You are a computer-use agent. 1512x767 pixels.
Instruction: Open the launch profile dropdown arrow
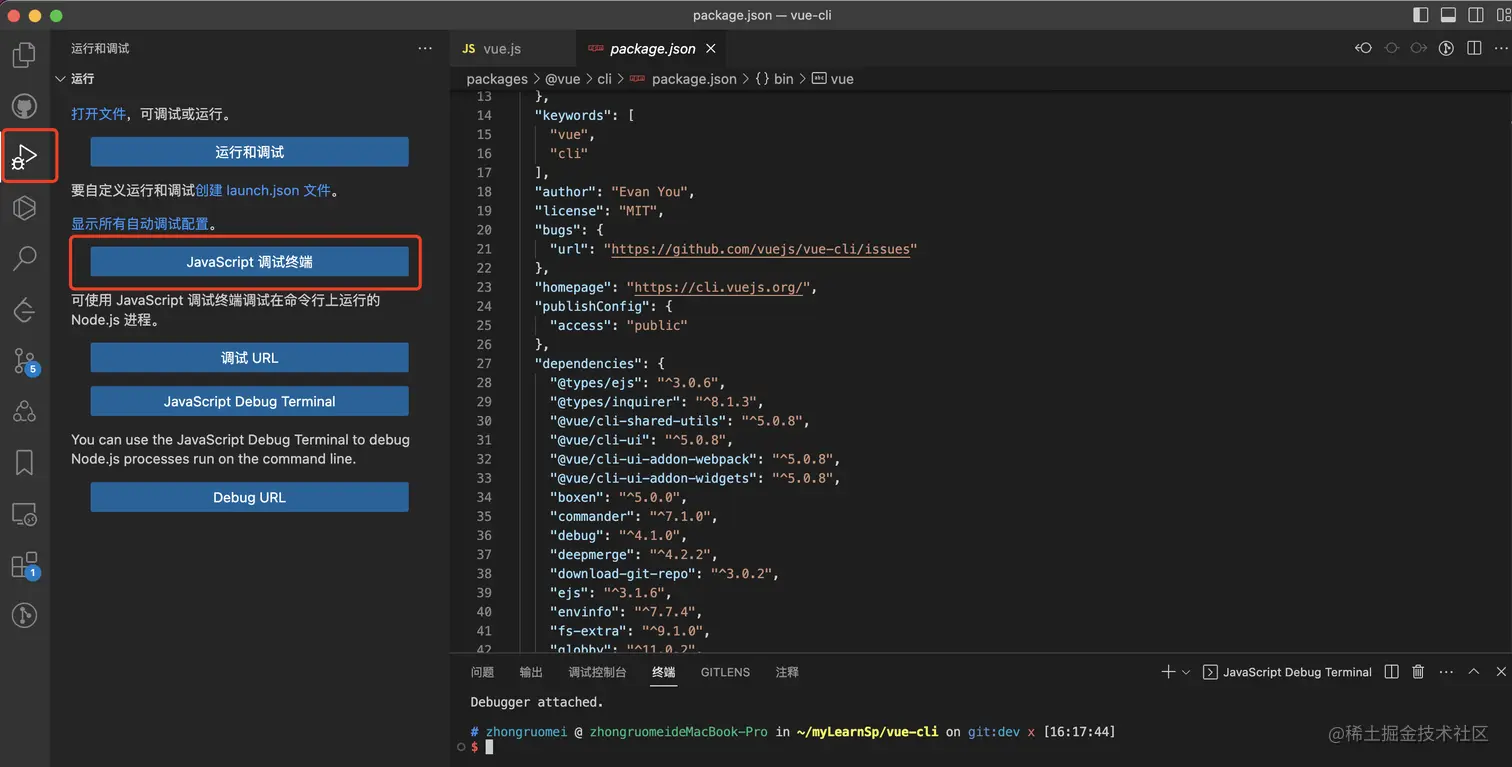1186,672
